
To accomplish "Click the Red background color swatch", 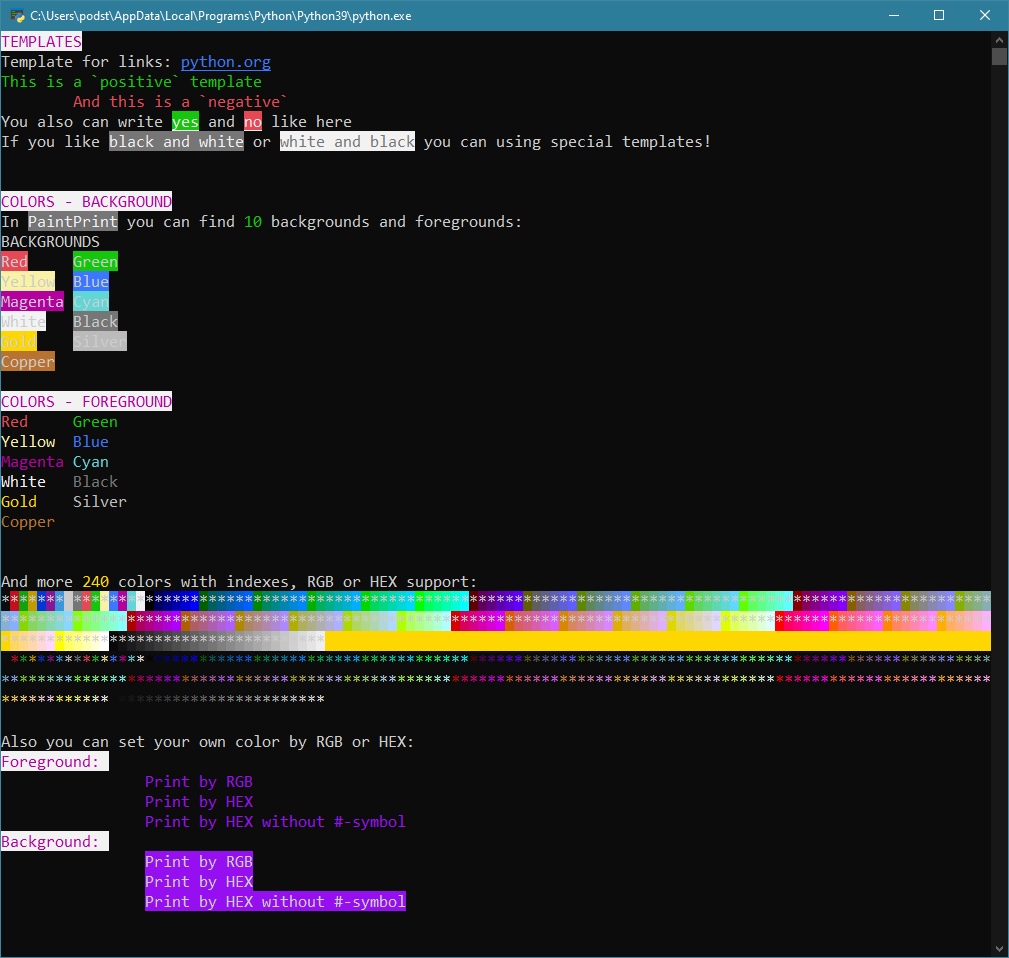I will click(x=15, y=262).
